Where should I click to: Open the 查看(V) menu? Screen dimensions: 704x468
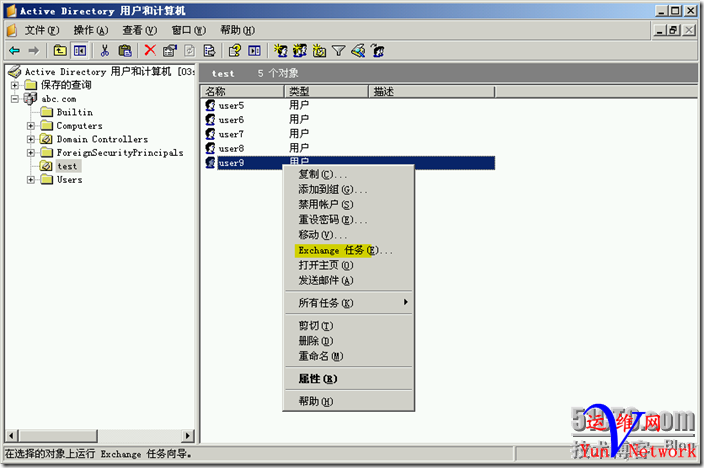click(x=140, y=30)
